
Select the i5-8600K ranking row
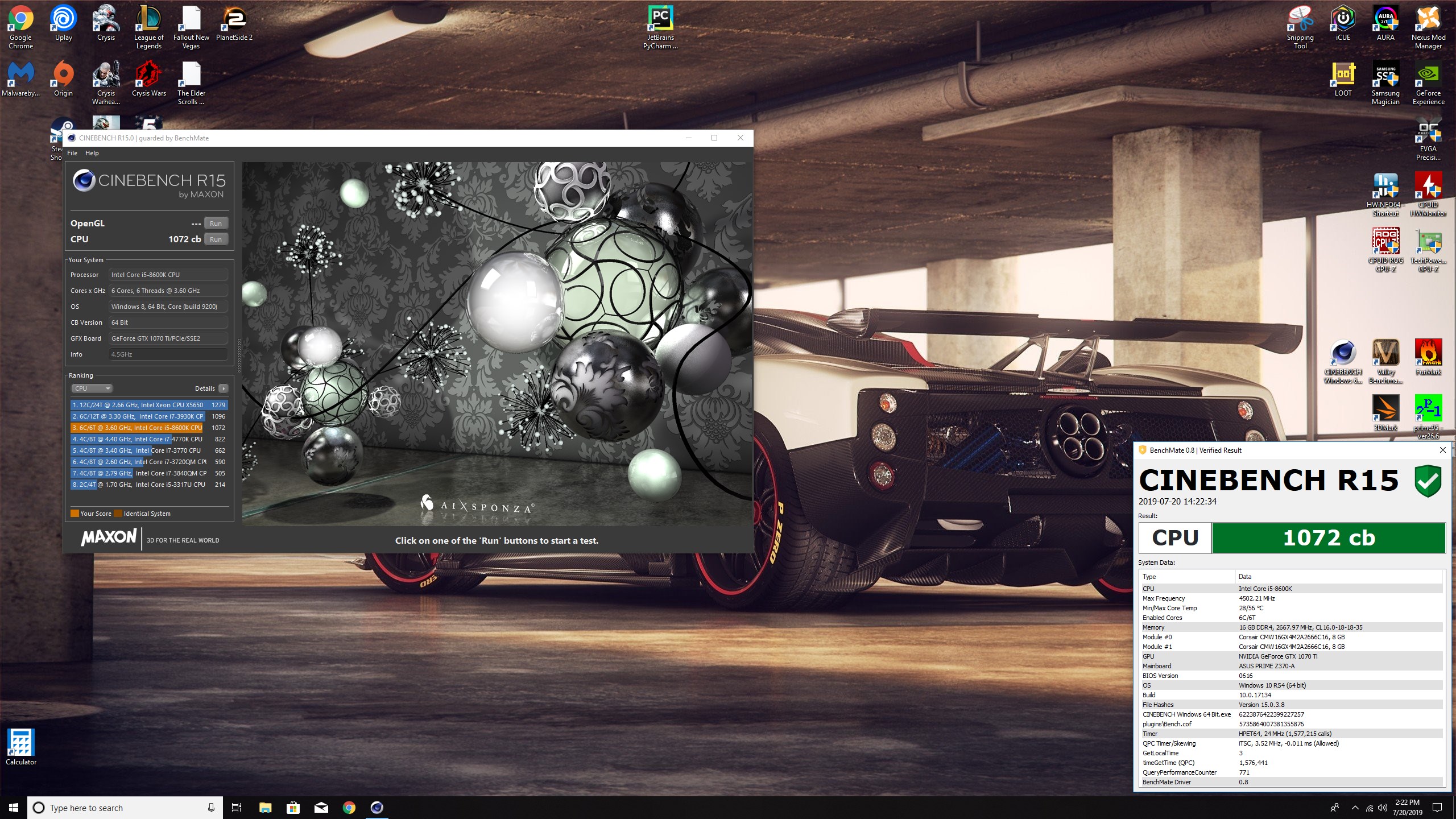click(x=148, y=428)
